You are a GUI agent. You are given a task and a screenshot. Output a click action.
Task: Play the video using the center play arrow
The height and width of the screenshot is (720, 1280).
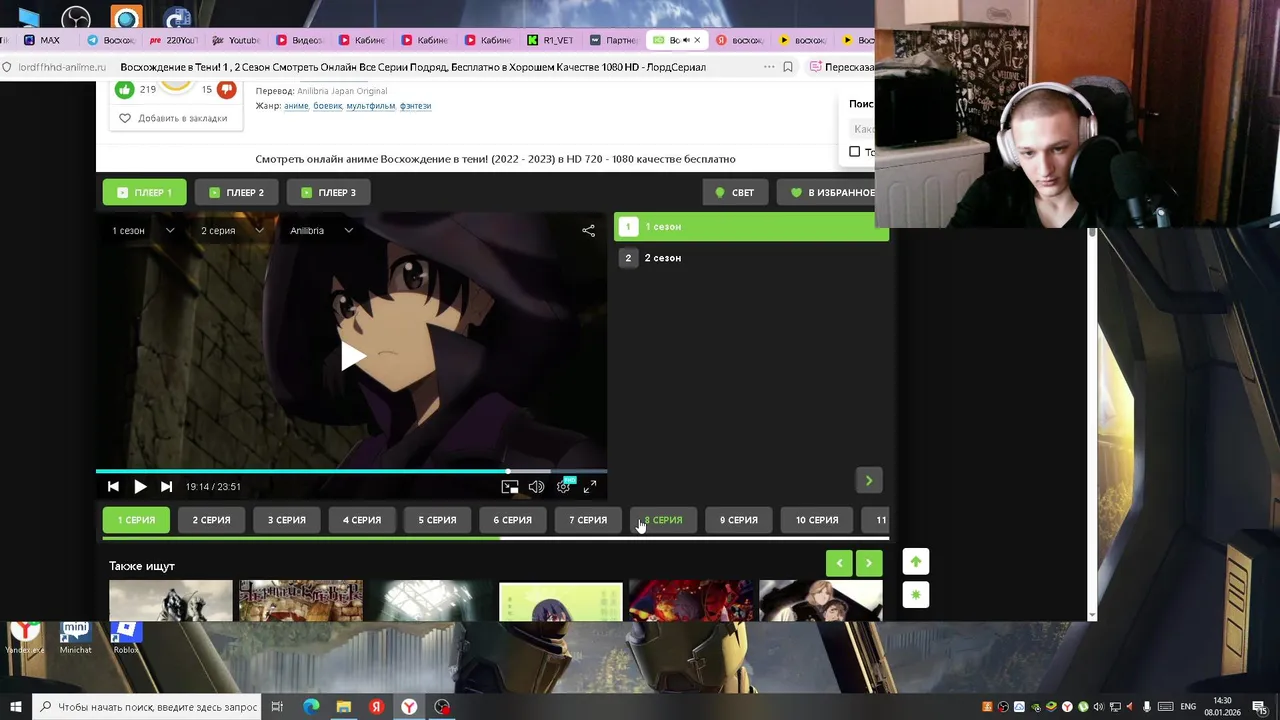352,356
